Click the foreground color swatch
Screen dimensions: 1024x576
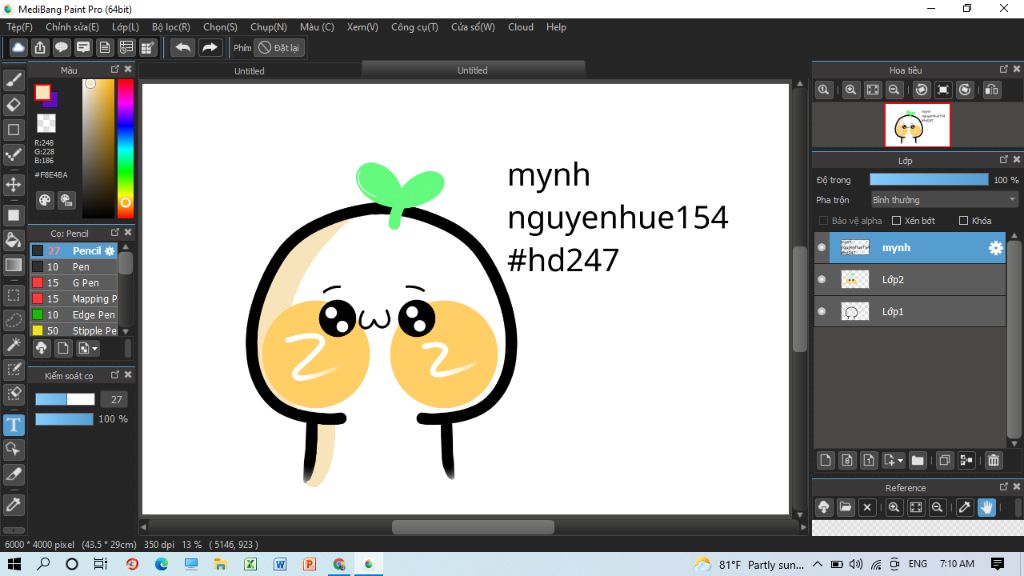pyautogui.click(x=43, y=93)
